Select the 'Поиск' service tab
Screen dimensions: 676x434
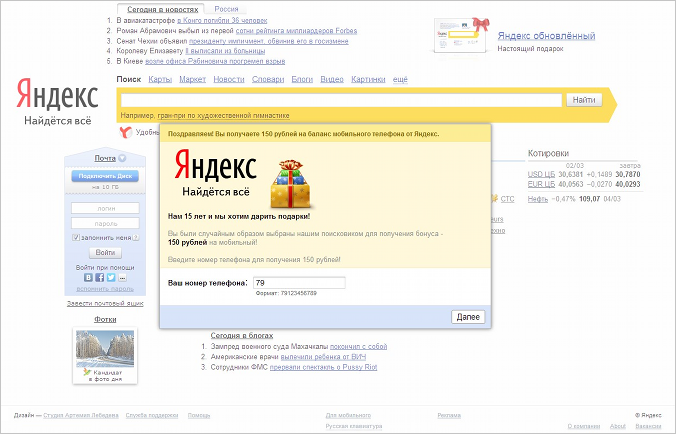128,79
